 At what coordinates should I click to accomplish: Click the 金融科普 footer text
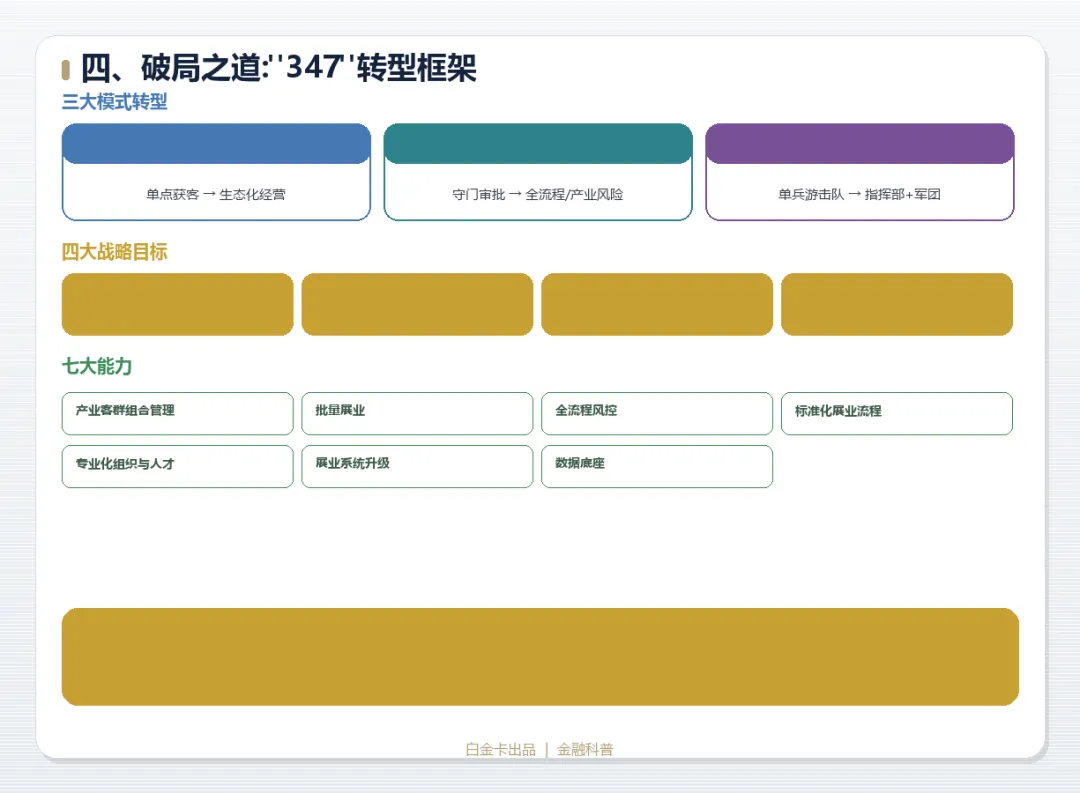point(585,750)
